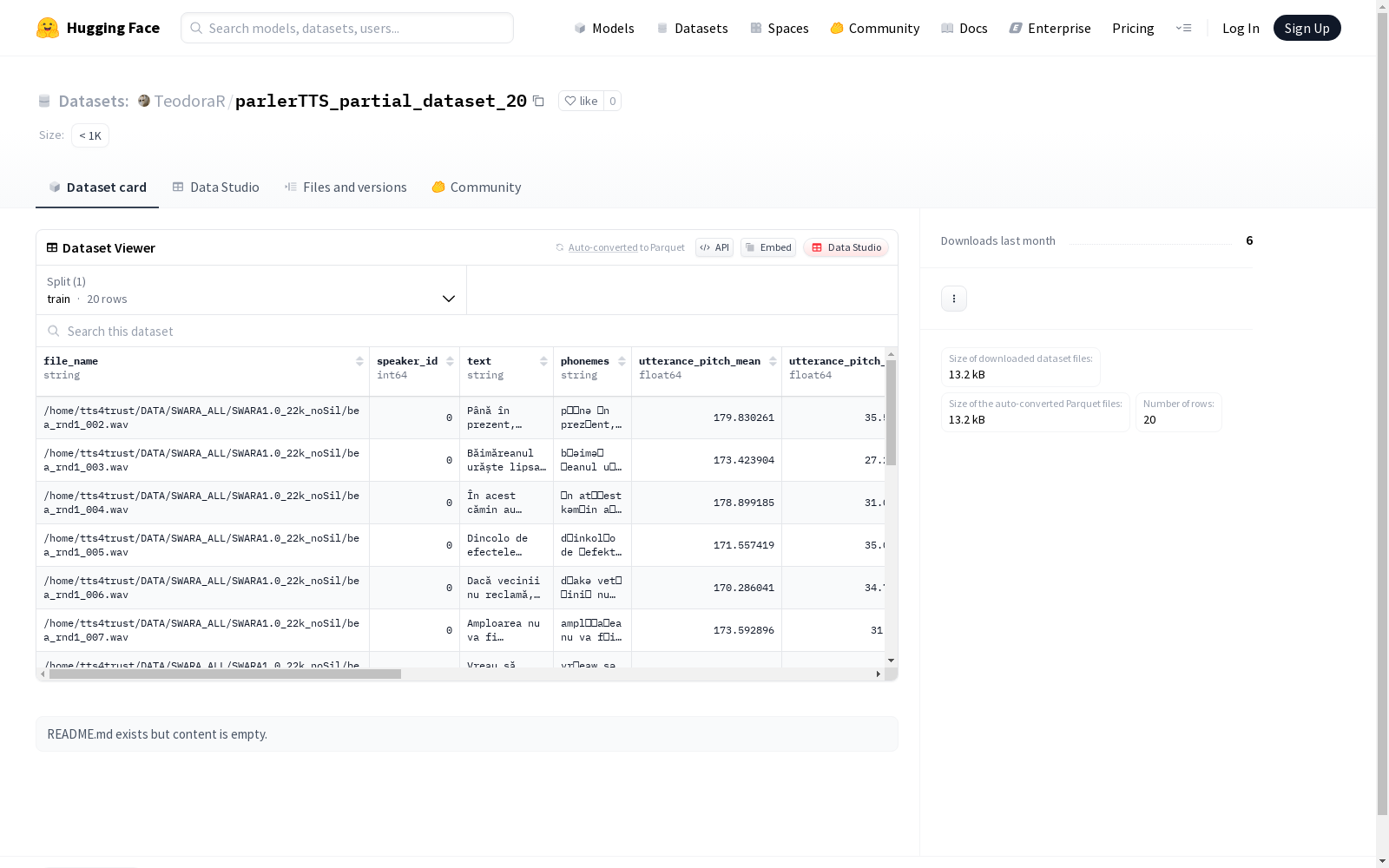Select the be_rnd1_006.wav file name cell
Screen dimensions: 1389x868
202,588
